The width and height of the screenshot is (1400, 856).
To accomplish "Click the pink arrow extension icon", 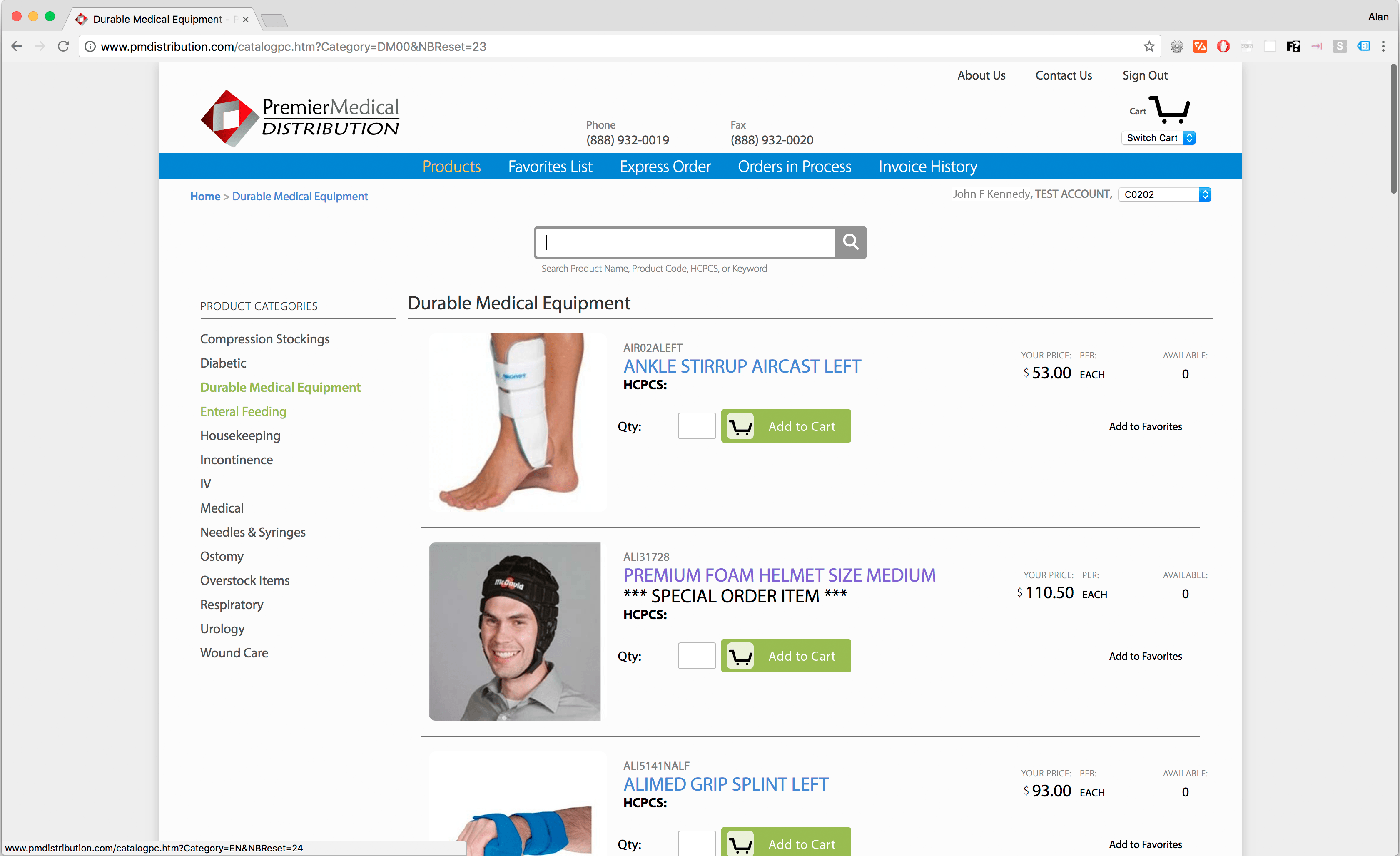I will 1316,47.
